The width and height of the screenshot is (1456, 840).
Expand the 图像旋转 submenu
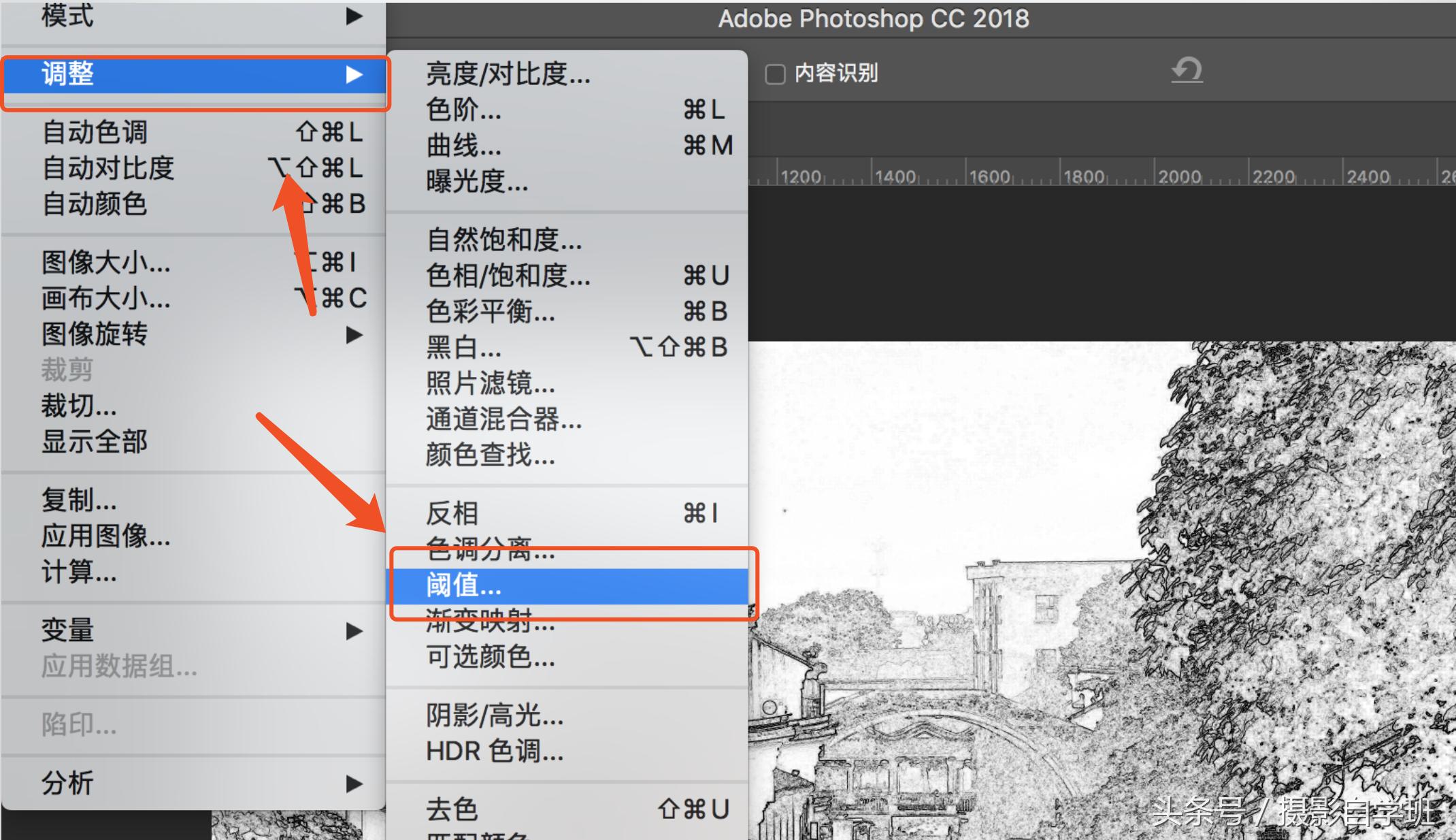[95, 334]
